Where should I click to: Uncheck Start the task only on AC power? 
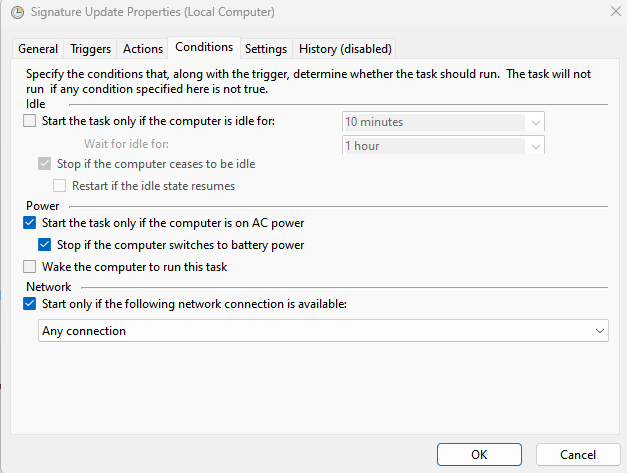[x=30, y=223]
